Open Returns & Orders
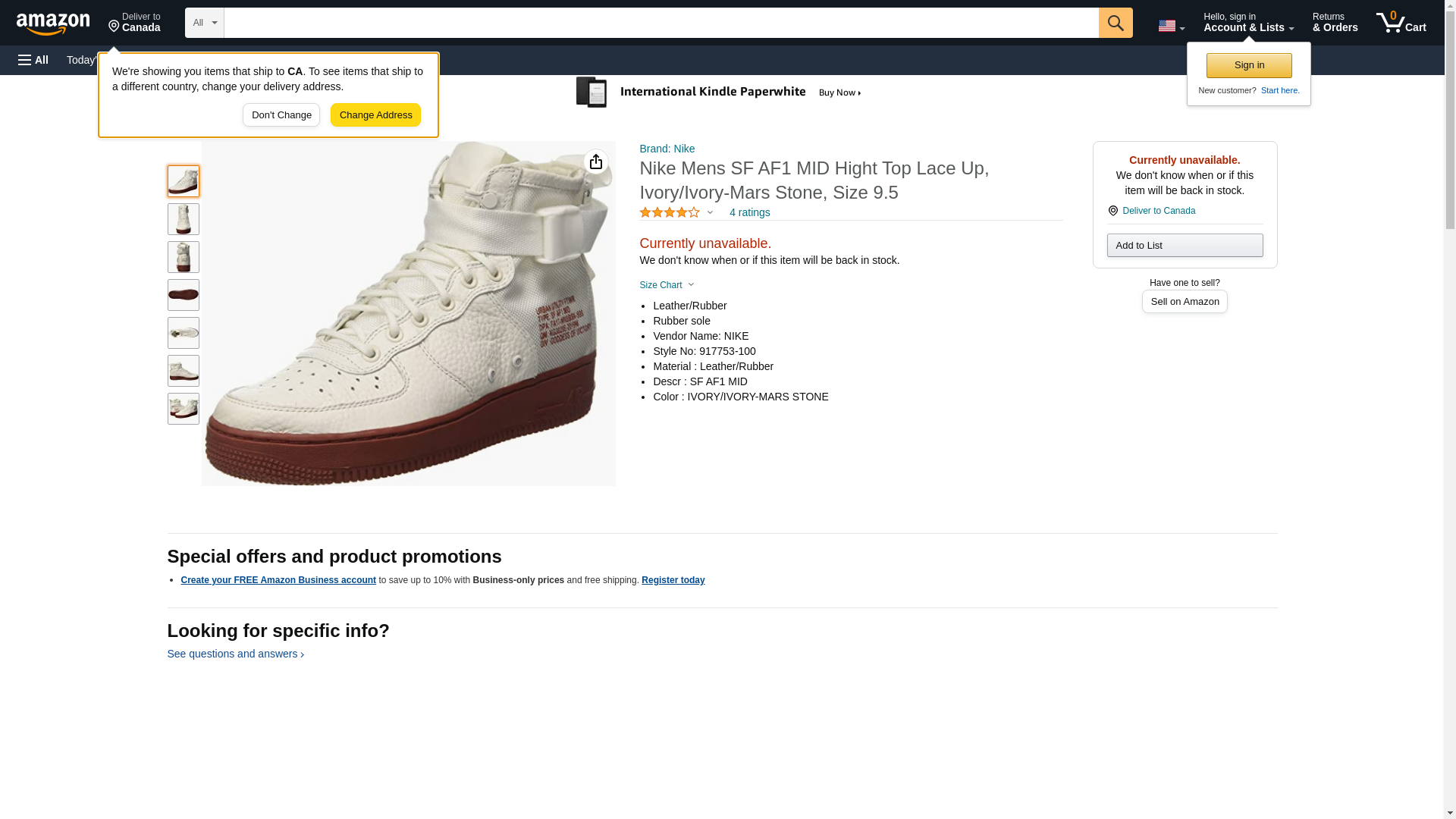This screenshot has width=1456, height=819. (x=1335, y=23)
